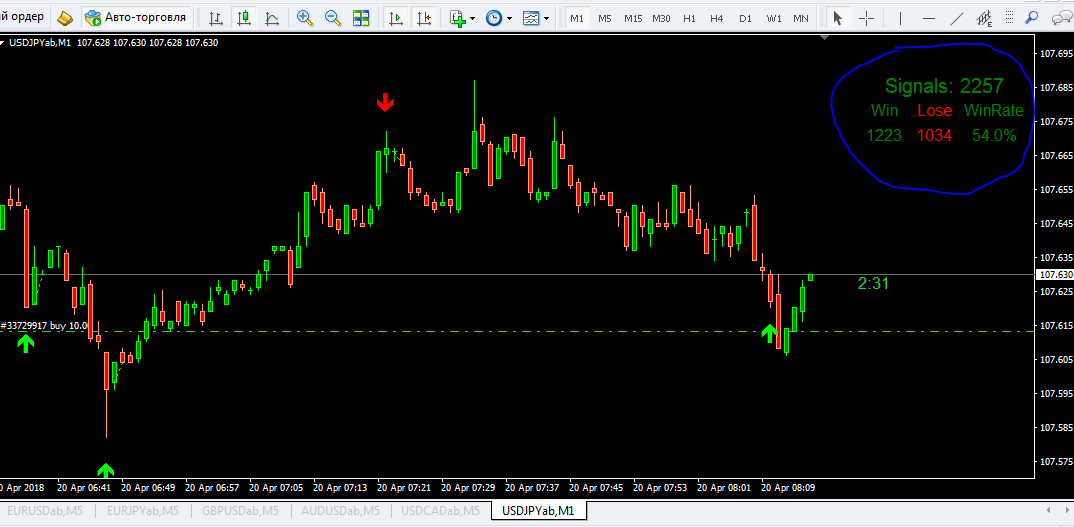Image resolution: width=1074 pixels, height=527 pixels.
Task: Click the blue search magnifier icon
Action: tap(1032, 18)
